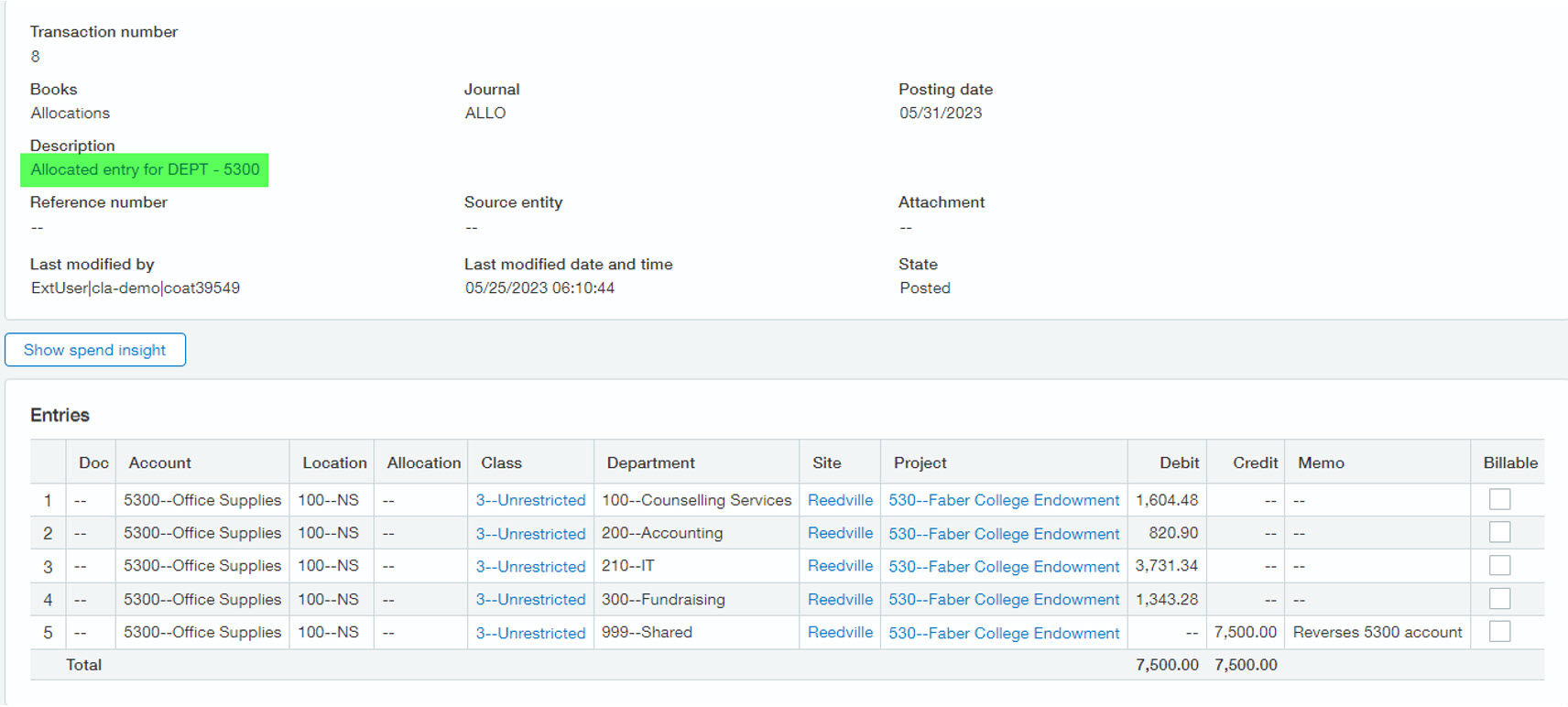The width and height of the screenshot is (1568, 707).
Task: Click the Show spend insight button
Action: tap(95, 350)
